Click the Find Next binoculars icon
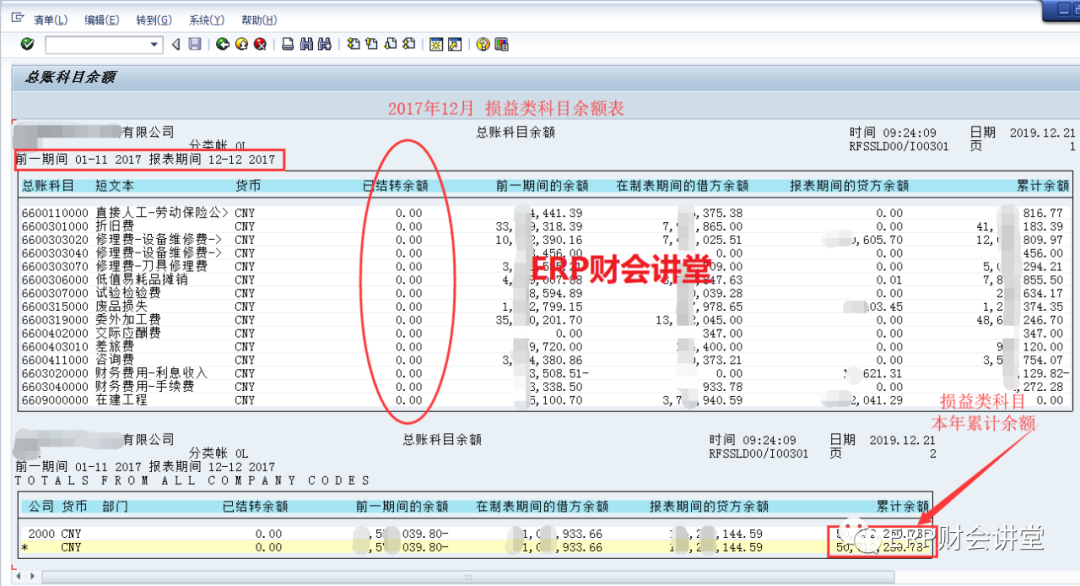The width and height of the screenshot is (1080, 586). 324,44
